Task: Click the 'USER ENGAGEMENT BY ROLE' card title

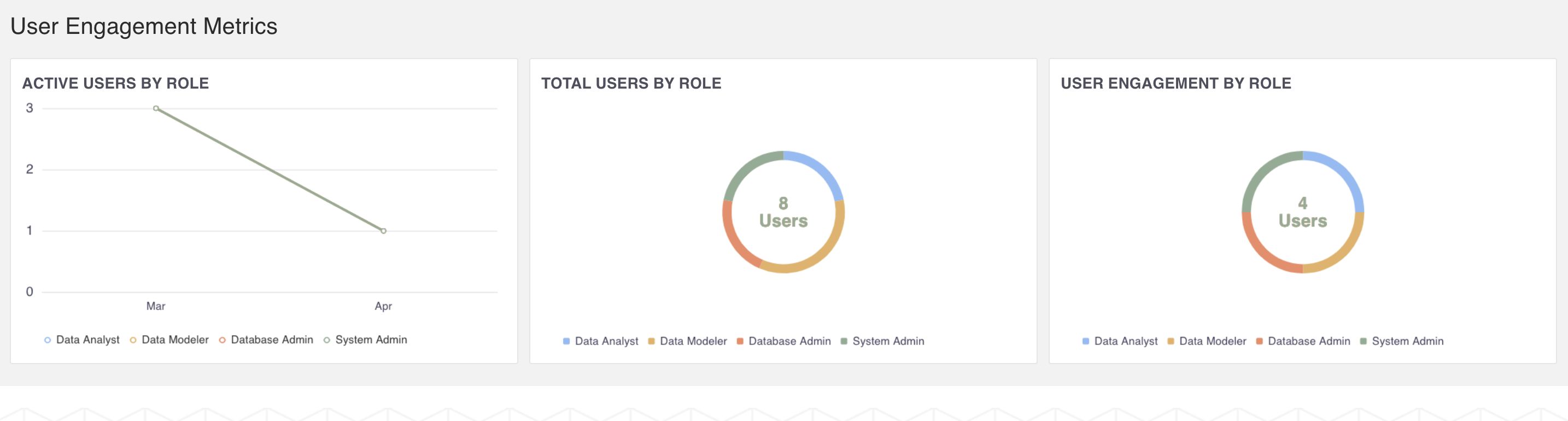Action: point(1176,83)
